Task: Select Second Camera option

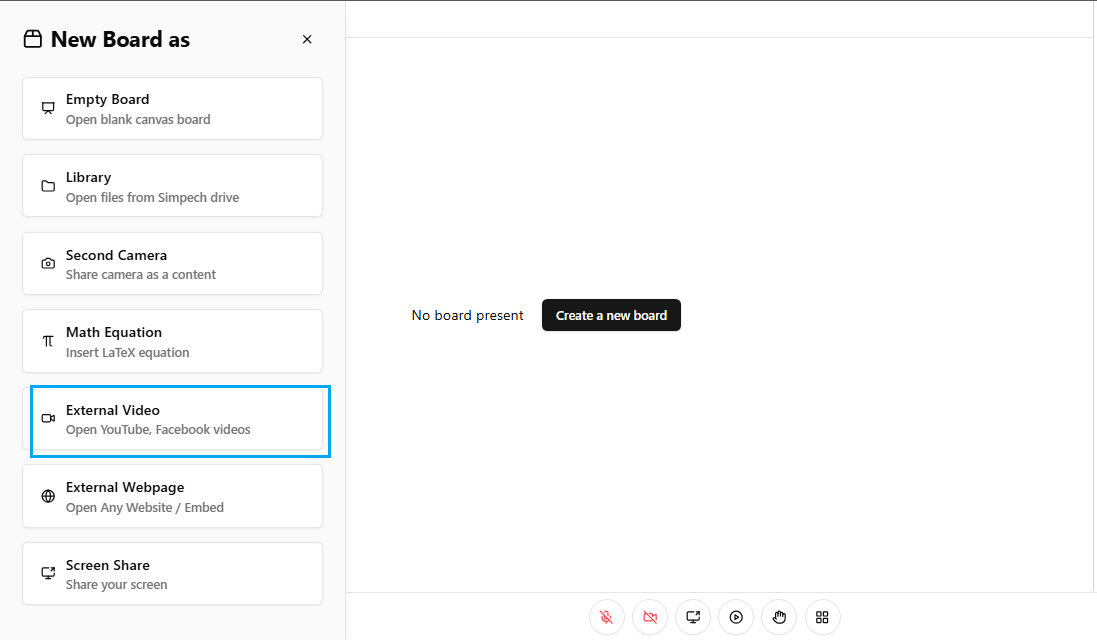Action: 172,264
